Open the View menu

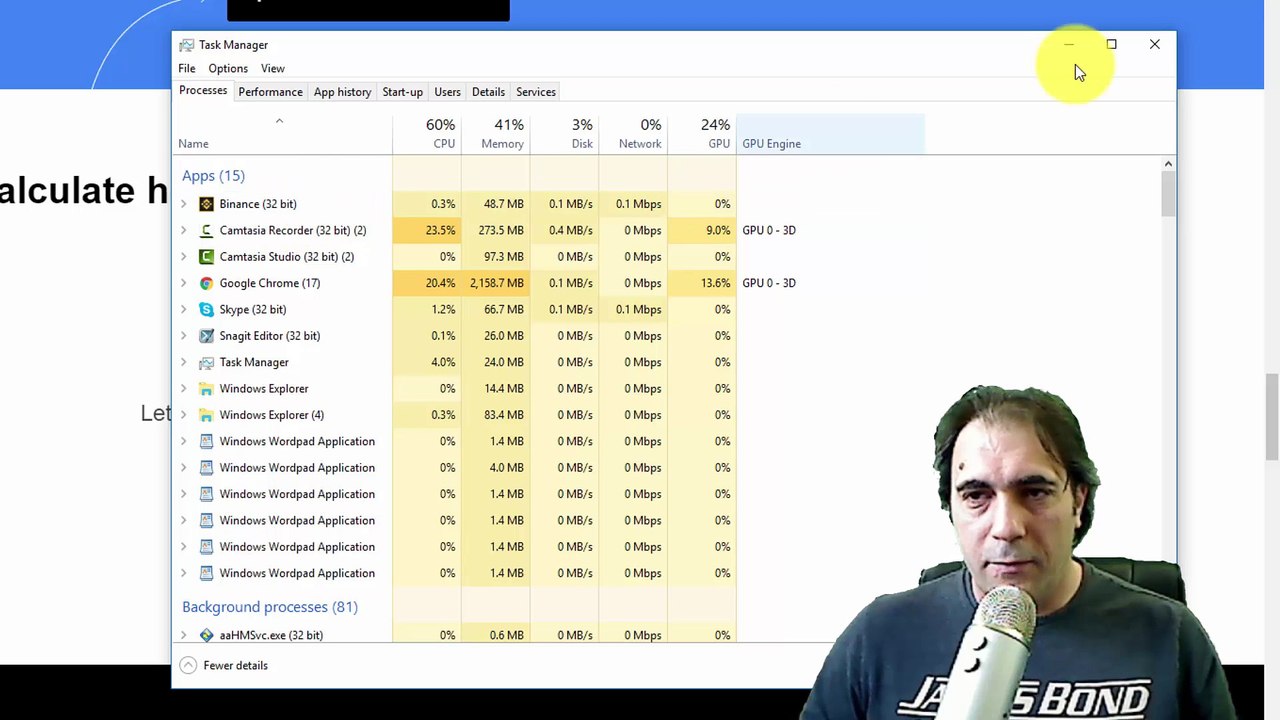tap(273, 69)
